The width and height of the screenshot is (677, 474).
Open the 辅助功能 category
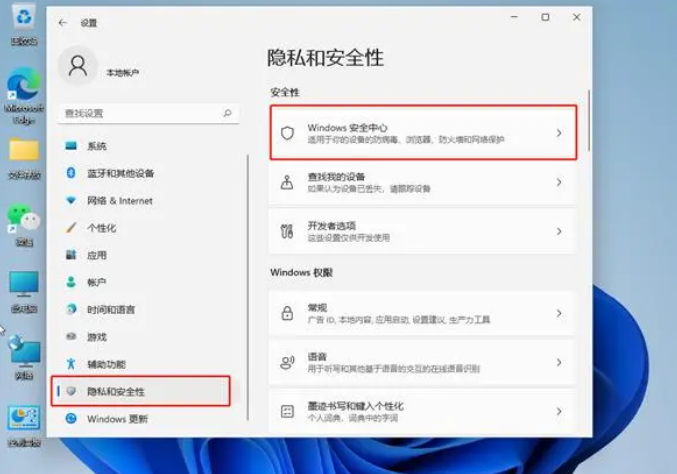pos(147,364)
